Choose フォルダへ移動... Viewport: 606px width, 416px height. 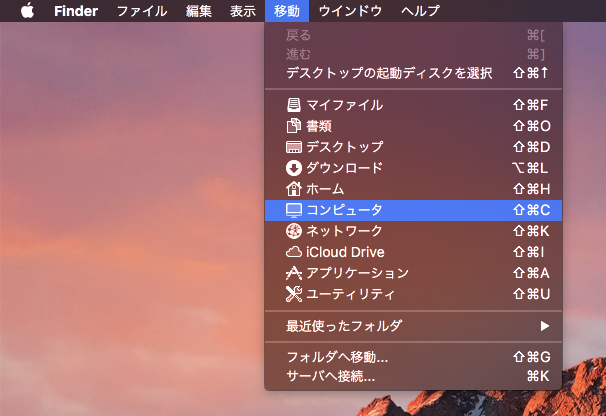[x=413, y=357]
